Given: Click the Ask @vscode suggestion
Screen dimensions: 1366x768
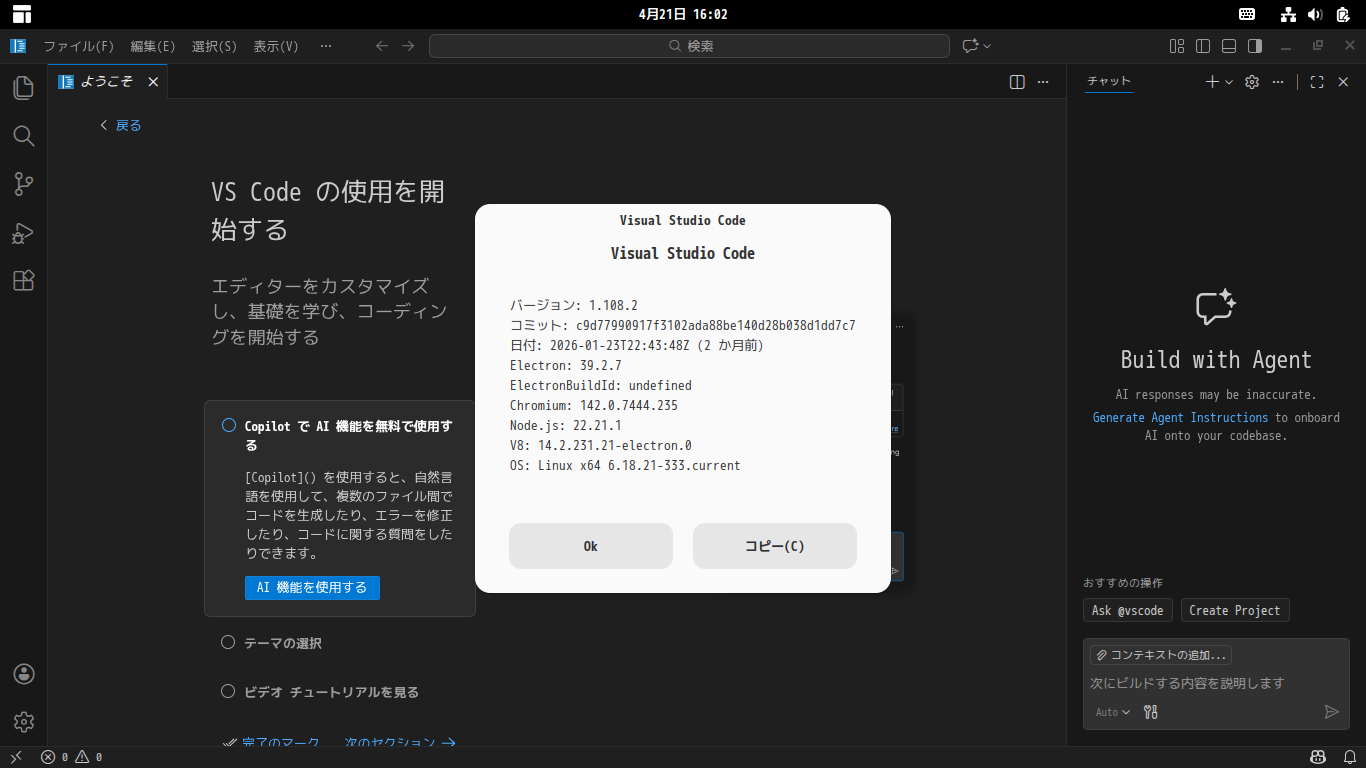Looking at the screenshot, I should click(x=1128, y=610).
